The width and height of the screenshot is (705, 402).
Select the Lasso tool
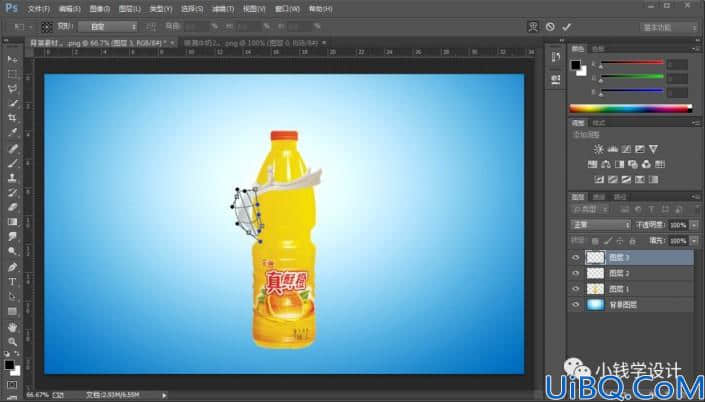click(12, 89)
